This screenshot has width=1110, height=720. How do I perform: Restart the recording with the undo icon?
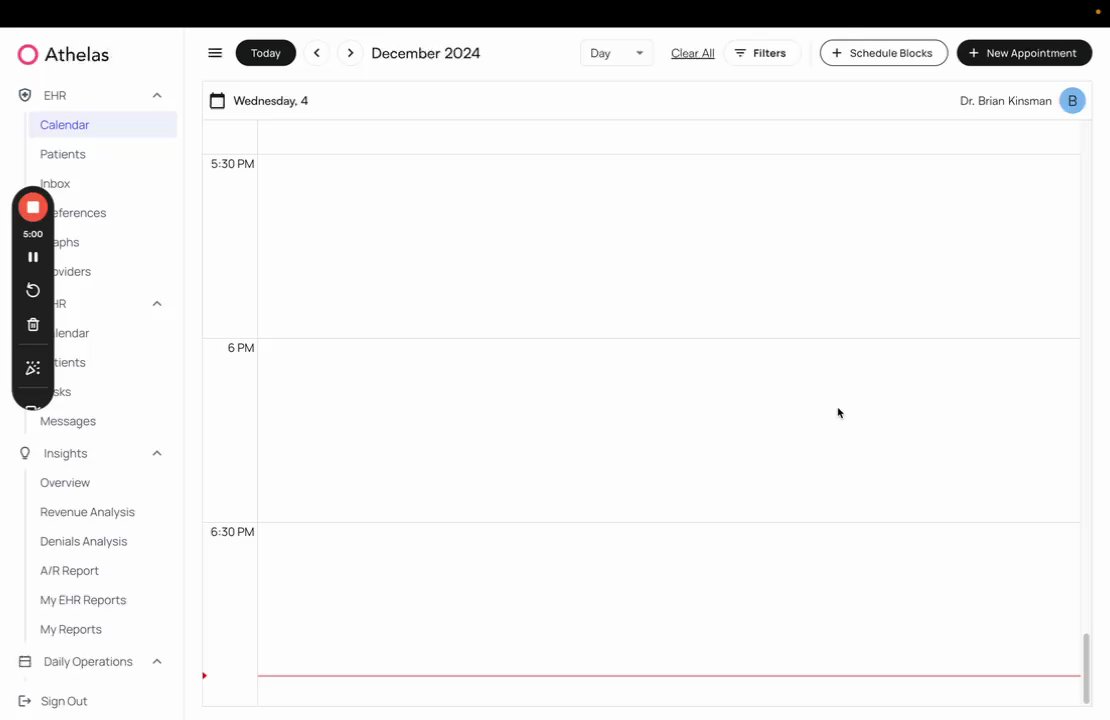[33, 290]
